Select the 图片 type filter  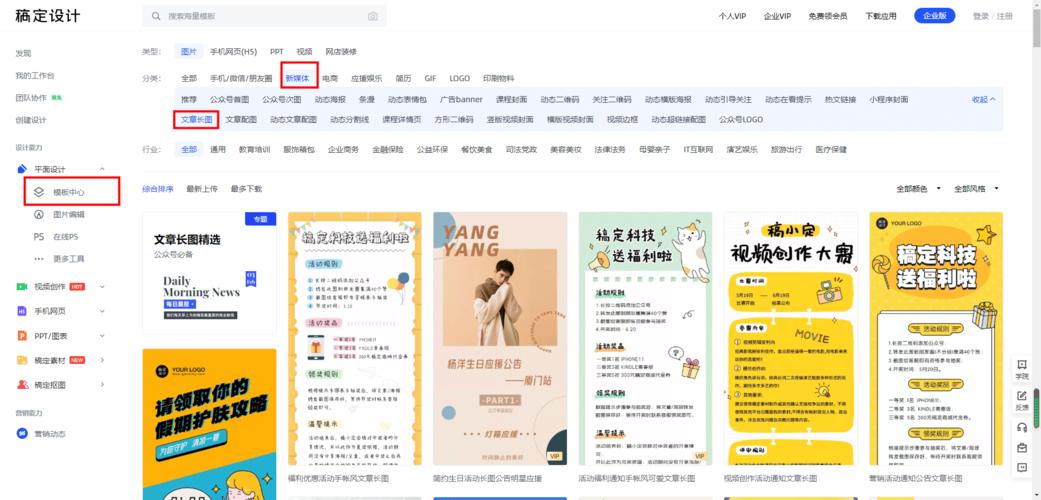point(189,51)
